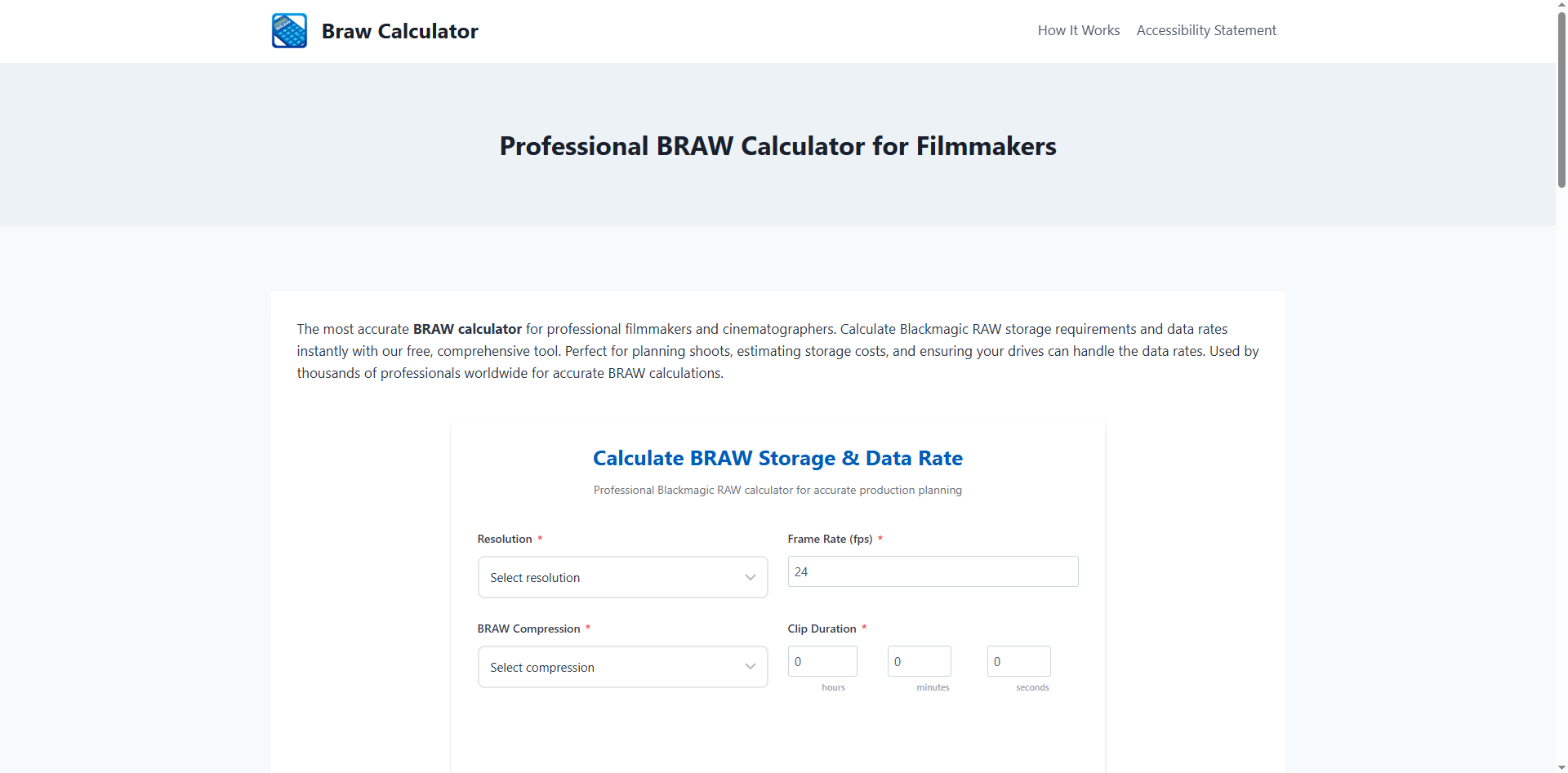Viewport: 1568px width, 773px height.
Task: Click the minutes duration input
Action: [920, 661]
